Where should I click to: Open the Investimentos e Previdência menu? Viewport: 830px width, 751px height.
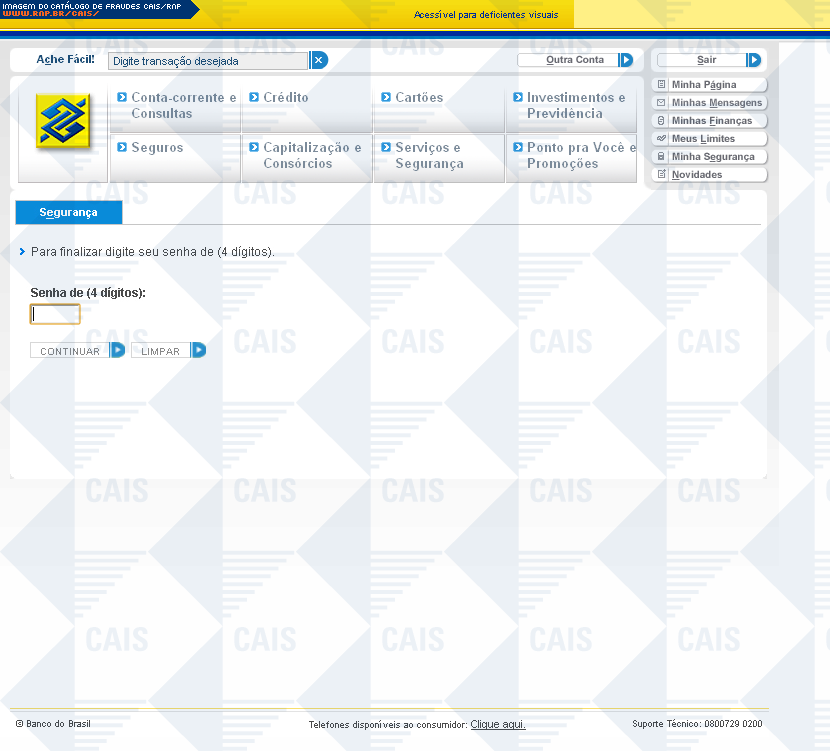(575, 105)
